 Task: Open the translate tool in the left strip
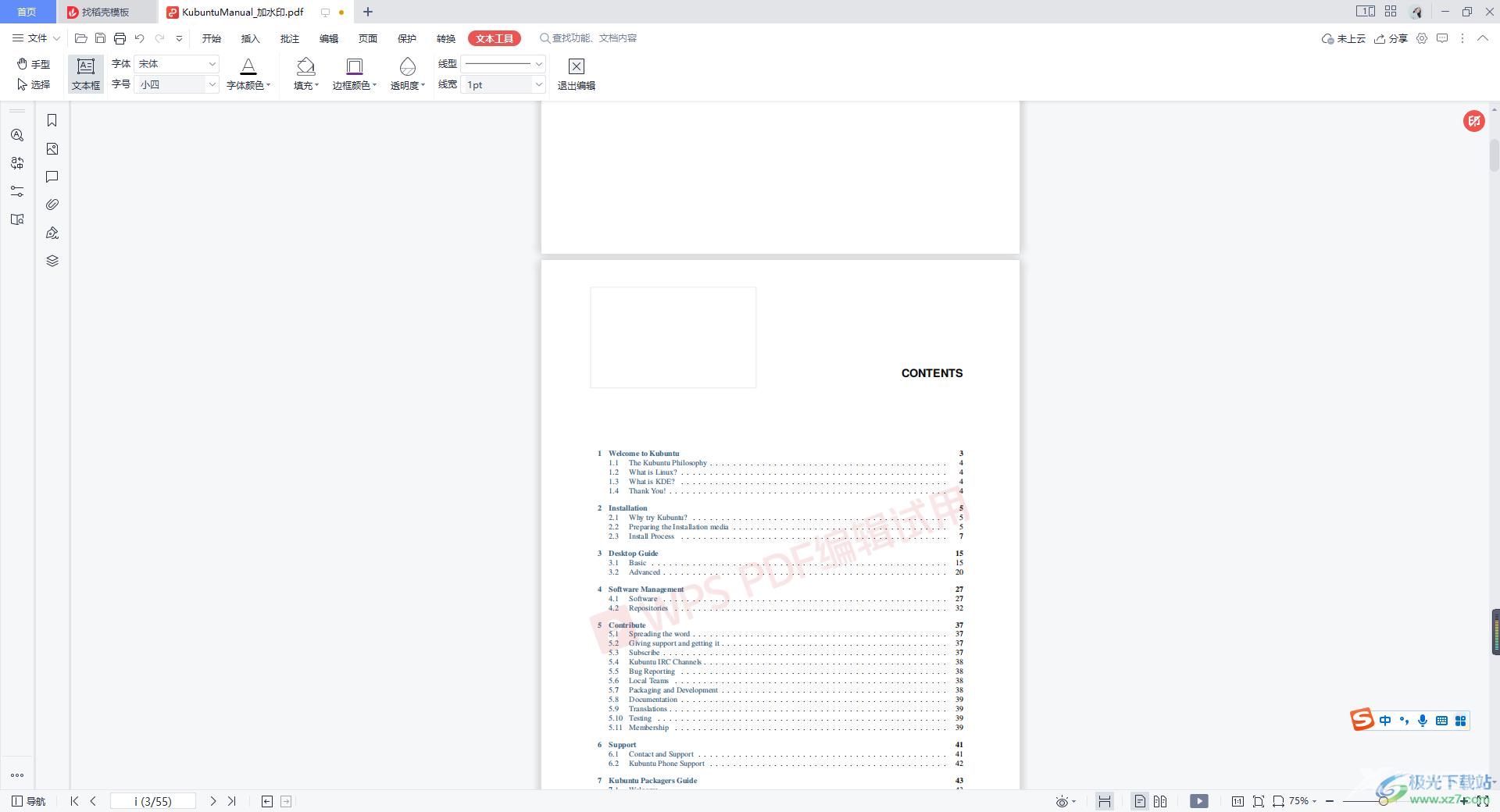(17, 163)
